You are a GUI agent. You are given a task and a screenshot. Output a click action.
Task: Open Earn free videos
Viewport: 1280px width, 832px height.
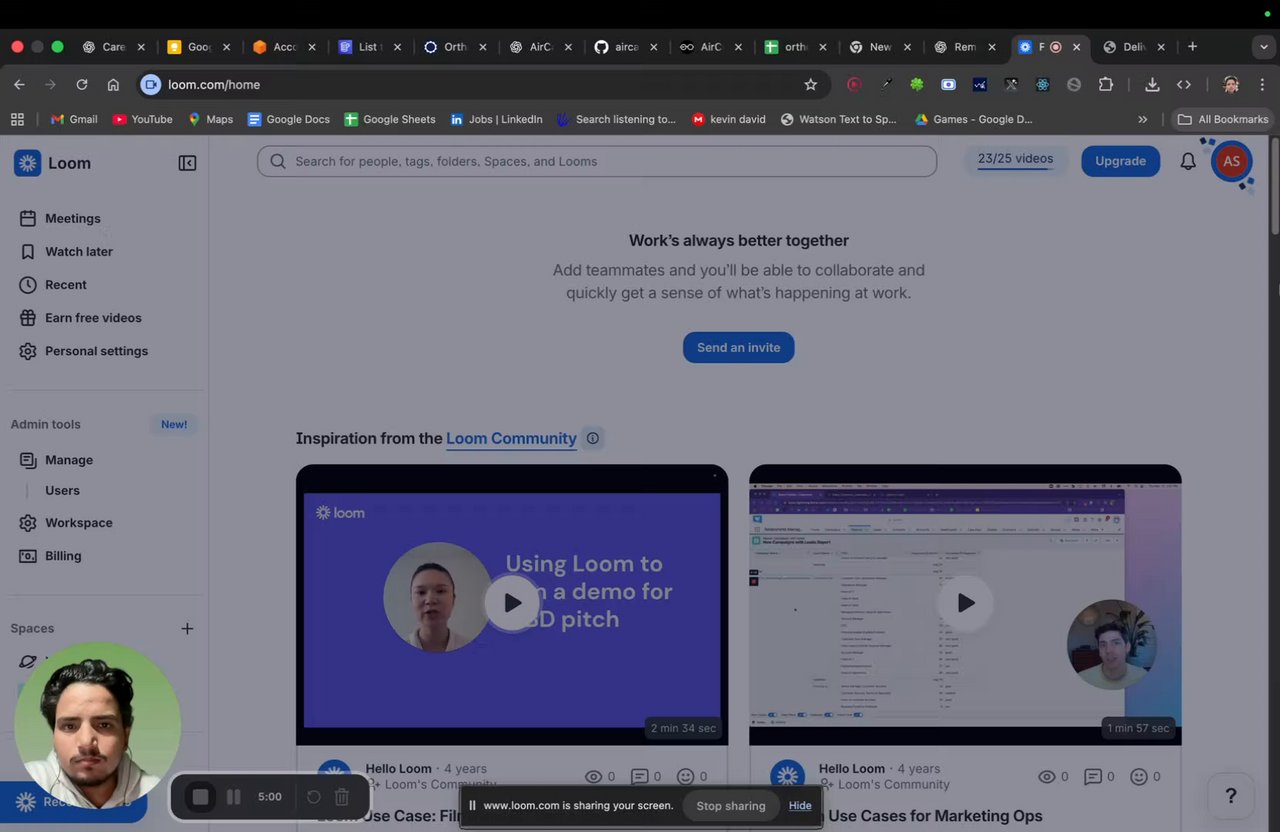[93, 317]
